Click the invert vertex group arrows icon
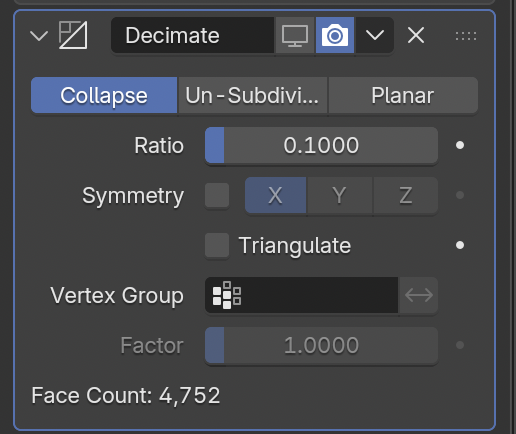The image size is (516, 434). tap(419, 295)
